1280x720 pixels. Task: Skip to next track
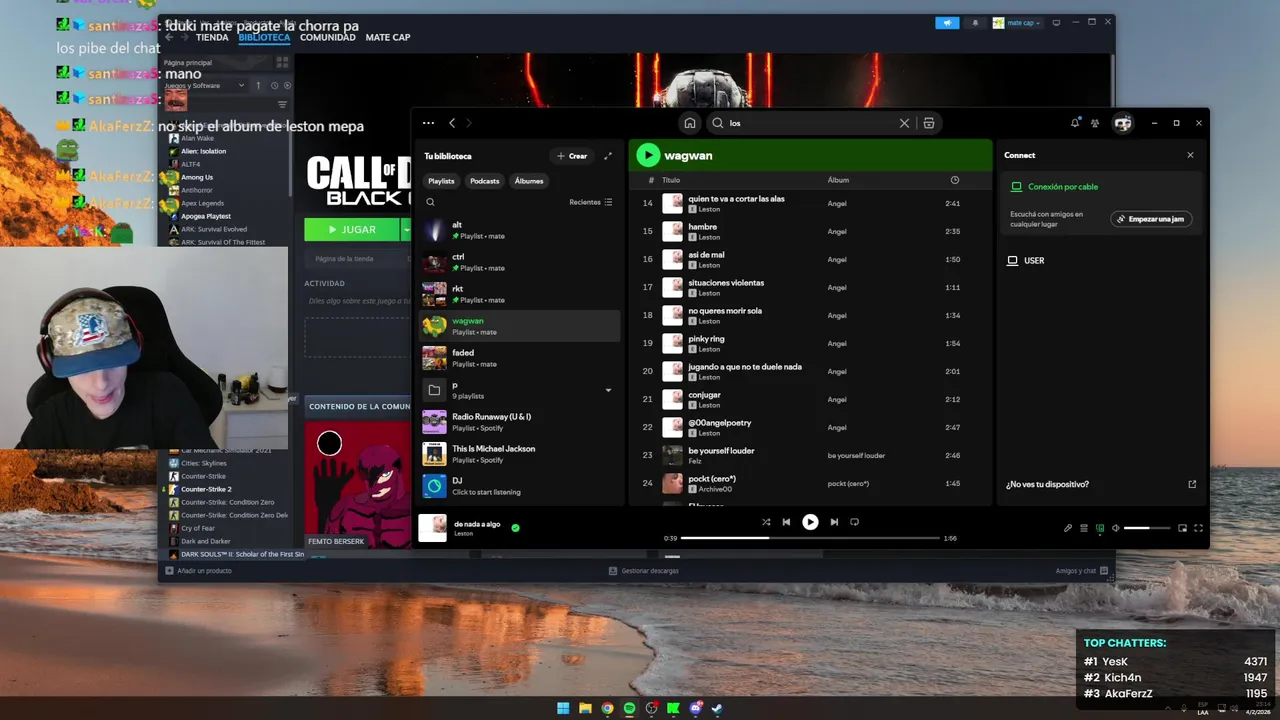tap(834, 522)
